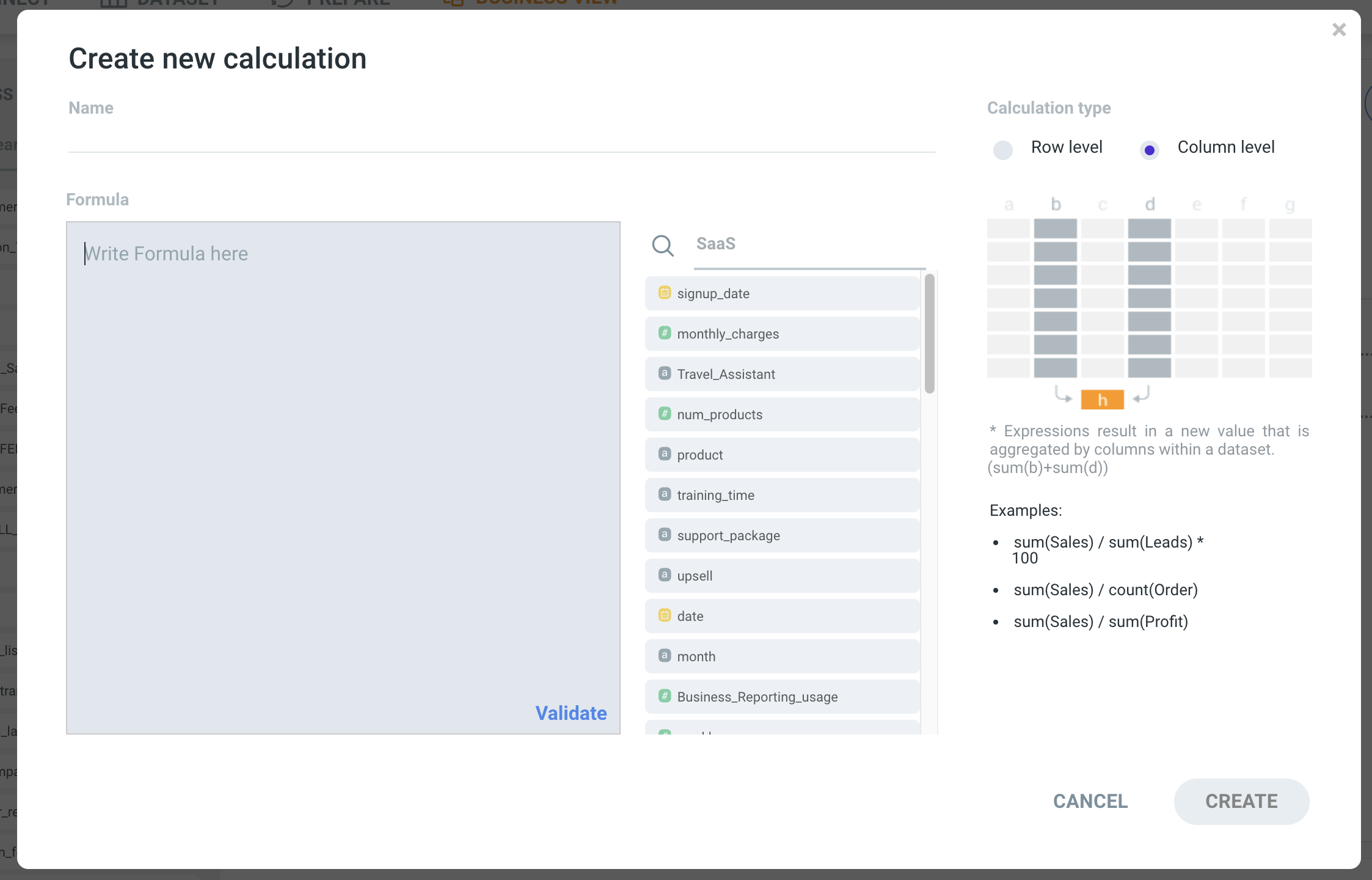The image size is (1372, 880).
Task: Click the text icon beside month
Action: click(665, 656)
